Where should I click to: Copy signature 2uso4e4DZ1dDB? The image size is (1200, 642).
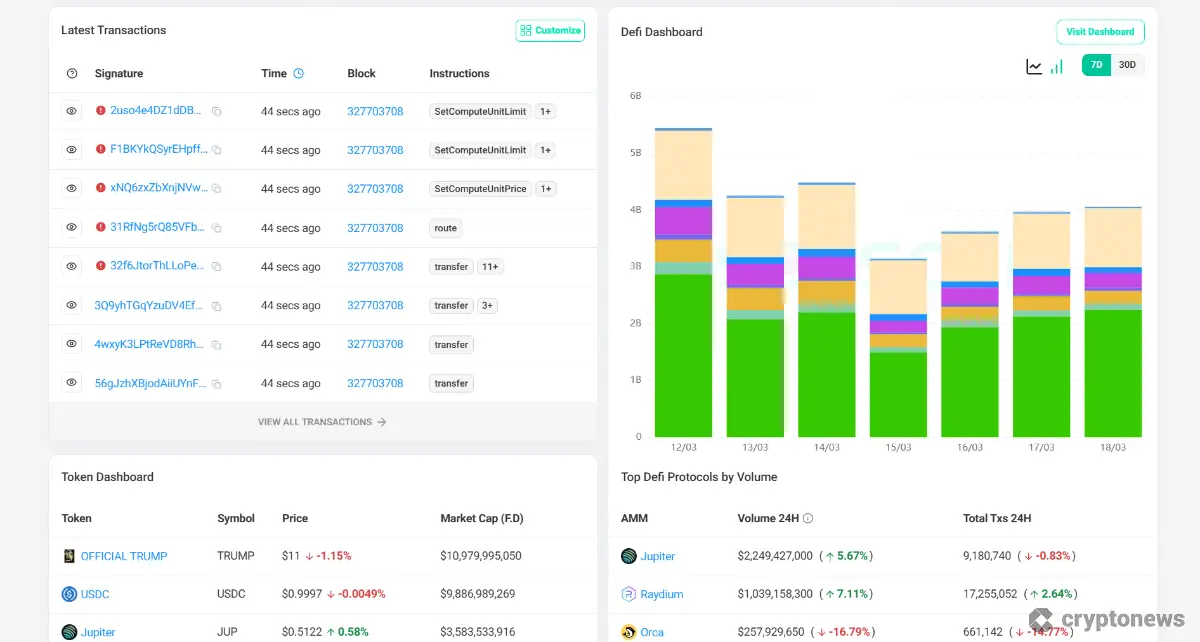pos(216,111)
